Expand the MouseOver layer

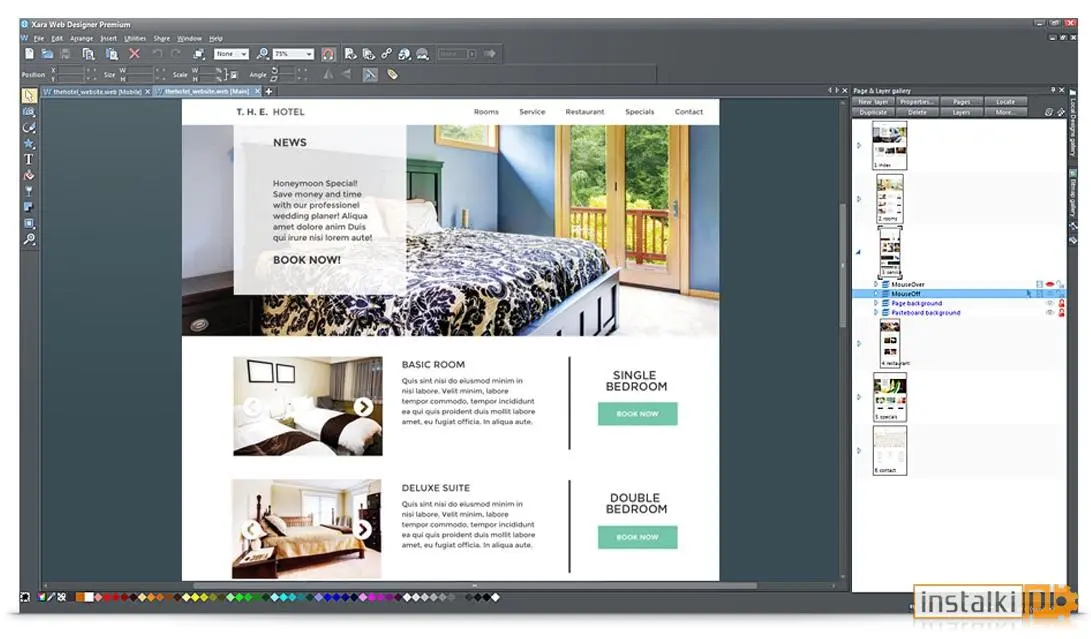pyautogui.click(x=876, y=284)
